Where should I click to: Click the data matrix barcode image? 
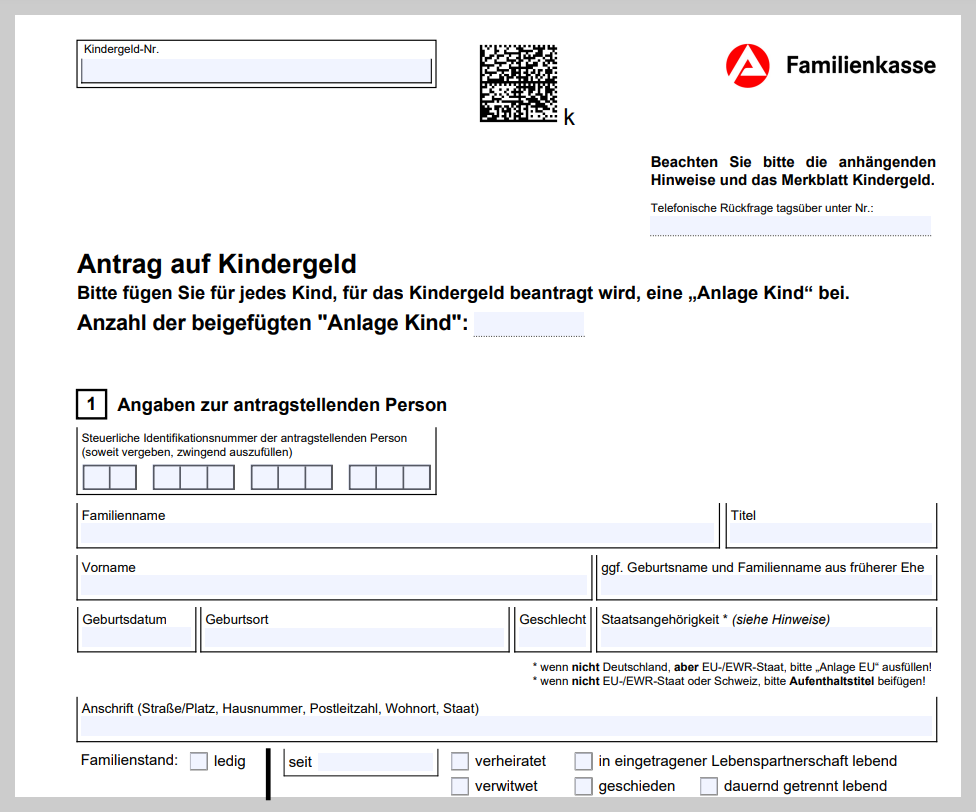click(518, 83)
